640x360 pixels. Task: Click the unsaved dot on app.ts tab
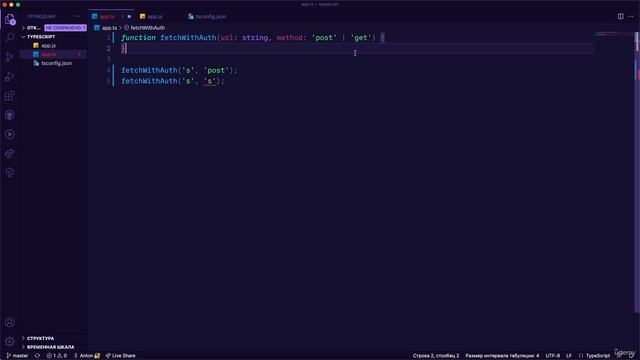coord(129,17)
